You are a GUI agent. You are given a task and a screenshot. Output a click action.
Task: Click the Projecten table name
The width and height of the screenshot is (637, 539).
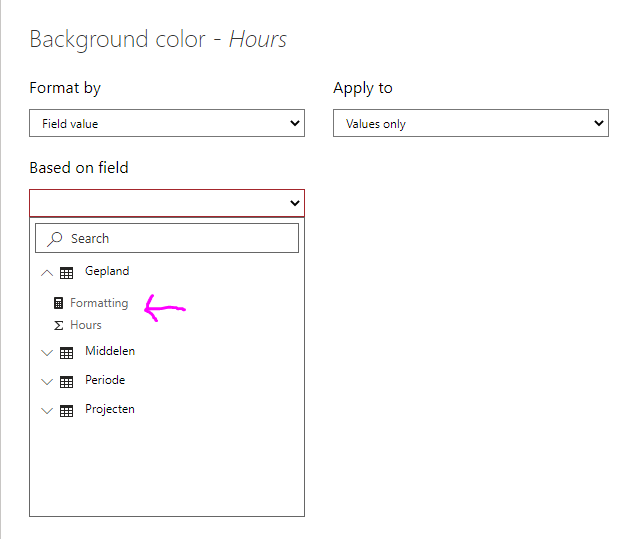[x=110, y=409]
